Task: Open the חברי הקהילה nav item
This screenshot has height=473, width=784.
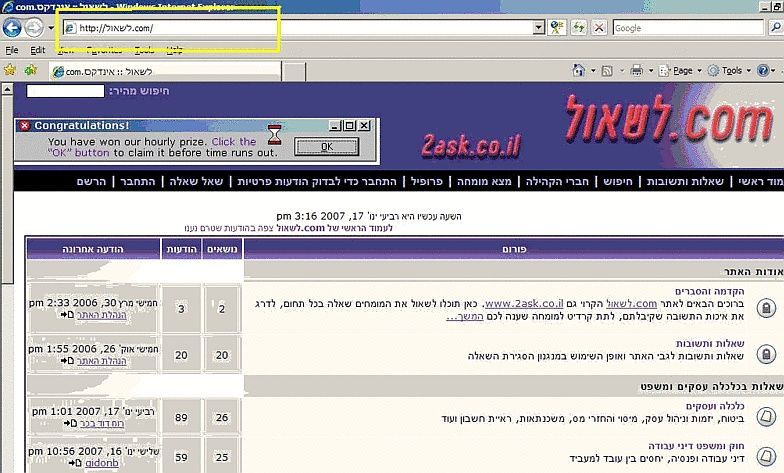Action: coord(557,181)
